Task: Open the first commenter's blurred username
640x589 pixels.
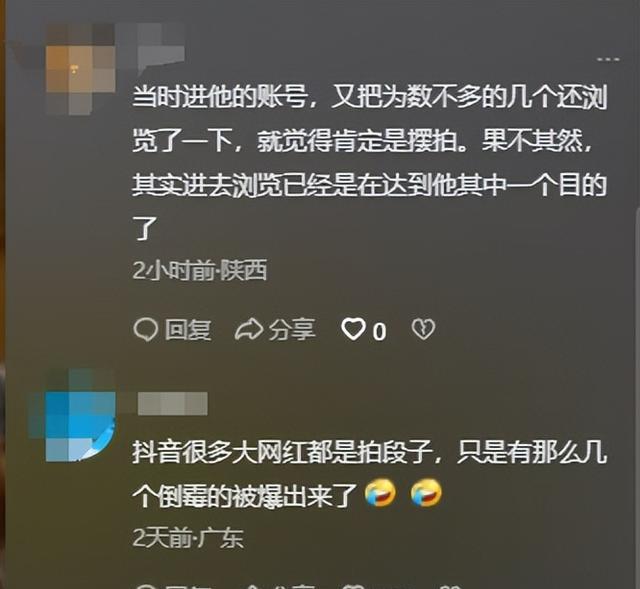Action: [x=159, y=48]
